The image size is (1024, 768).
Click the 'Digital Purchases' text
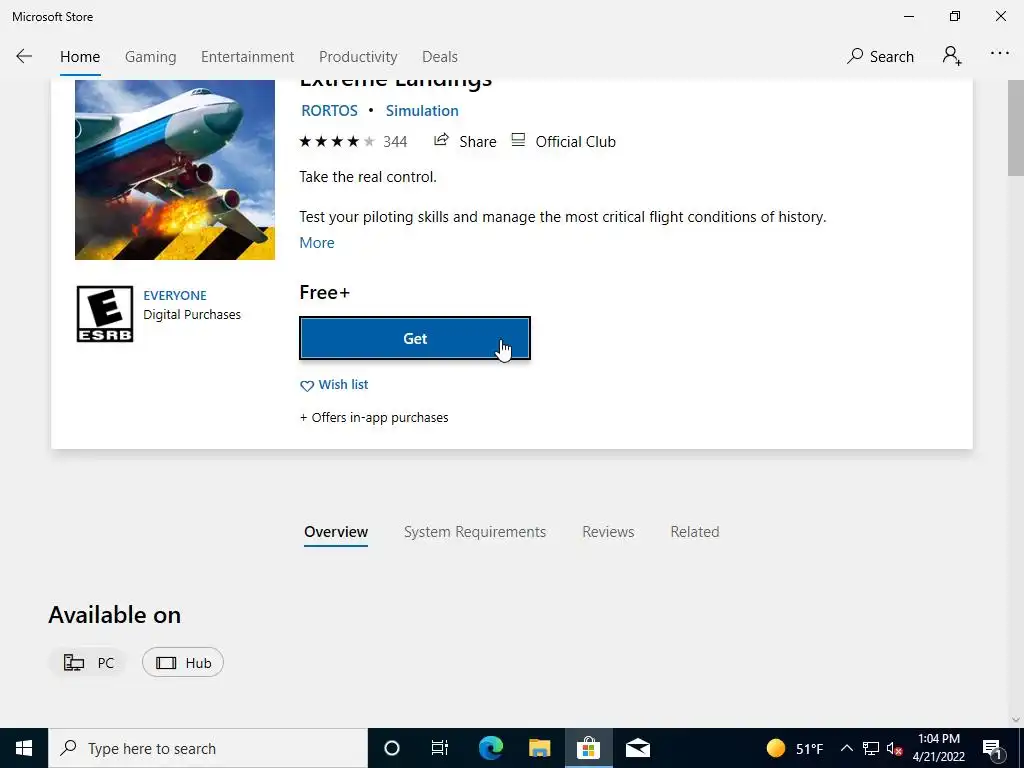(x=192, y=315)
